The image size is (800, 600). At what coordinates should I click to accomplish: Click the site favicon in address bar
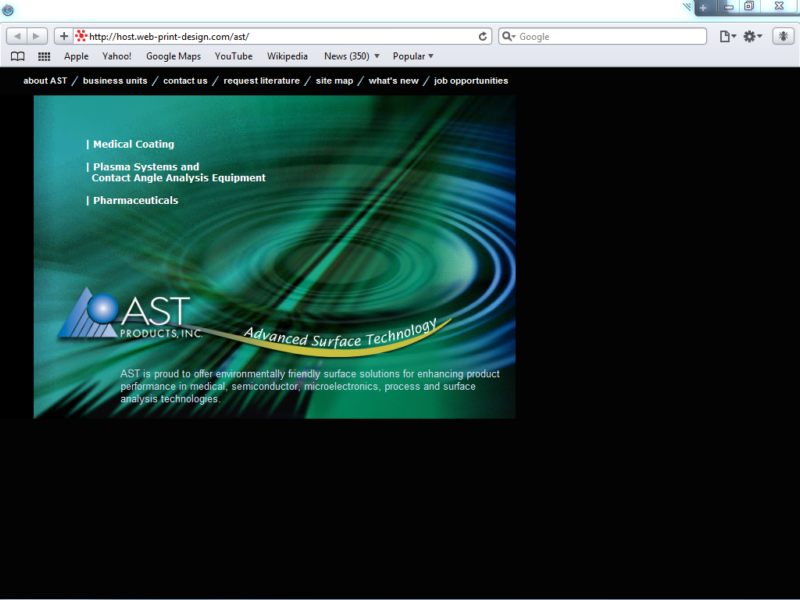[x=81, y=36]
